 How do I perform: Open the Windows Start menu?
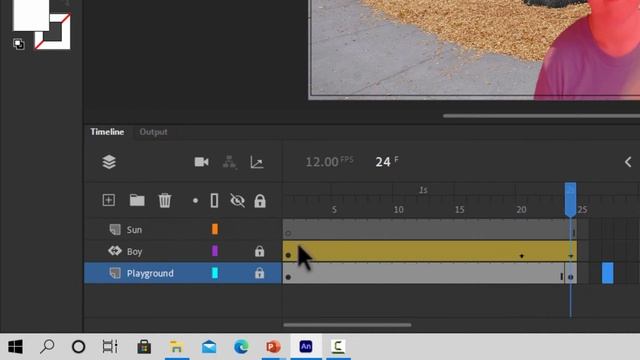click(x=16, y=347)
